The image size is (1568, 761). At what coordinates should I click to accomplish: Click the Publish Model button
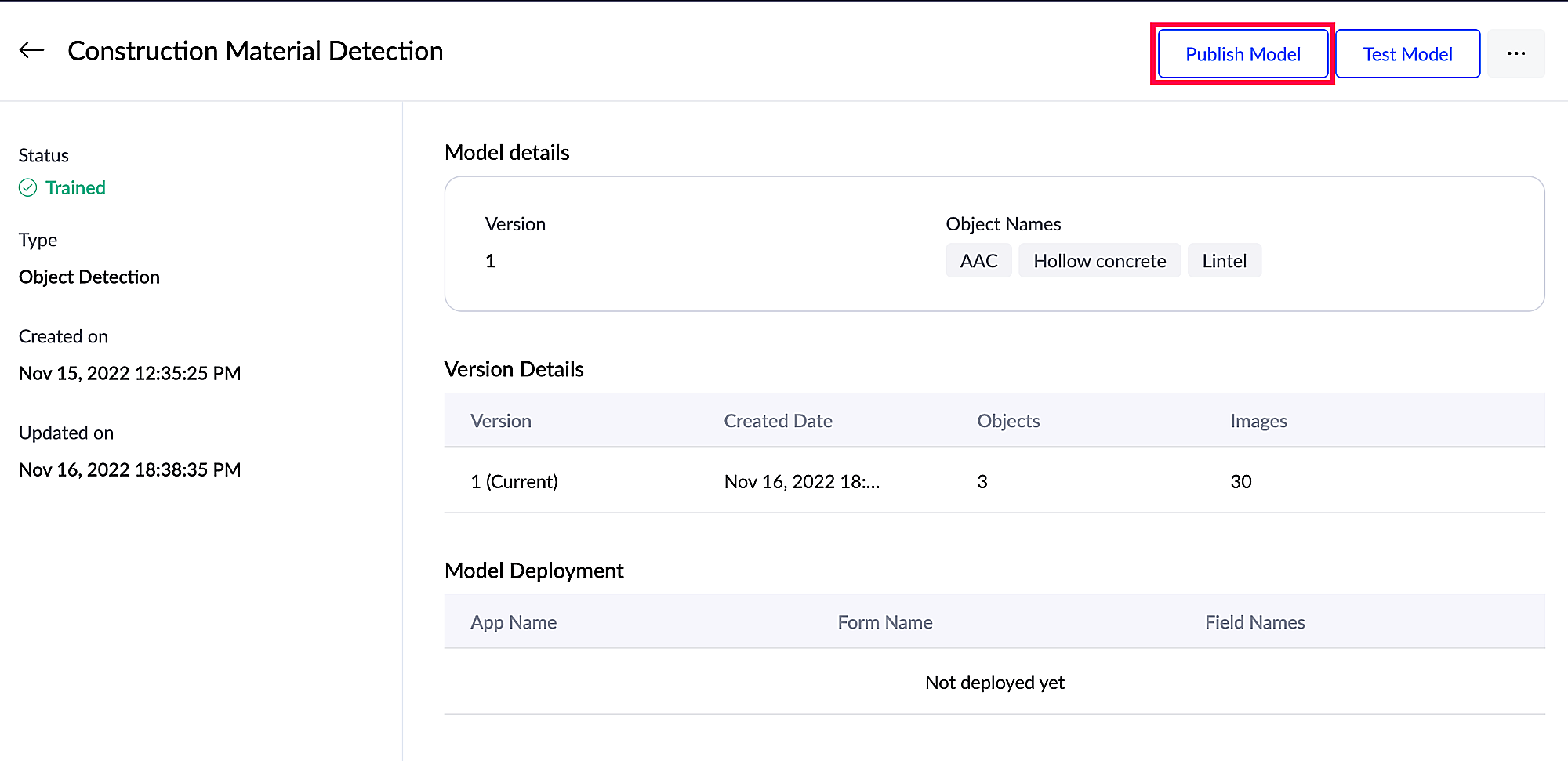[1243, 54]
